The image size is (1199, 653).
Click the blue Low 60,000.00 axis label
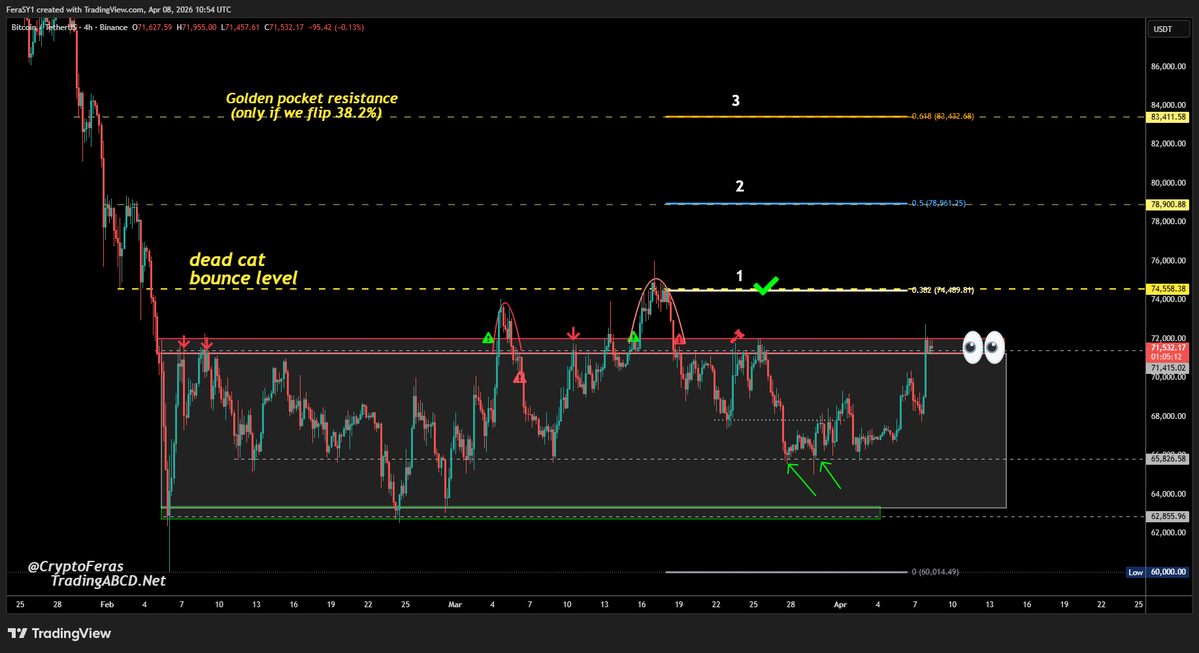tap(1158, 571)
